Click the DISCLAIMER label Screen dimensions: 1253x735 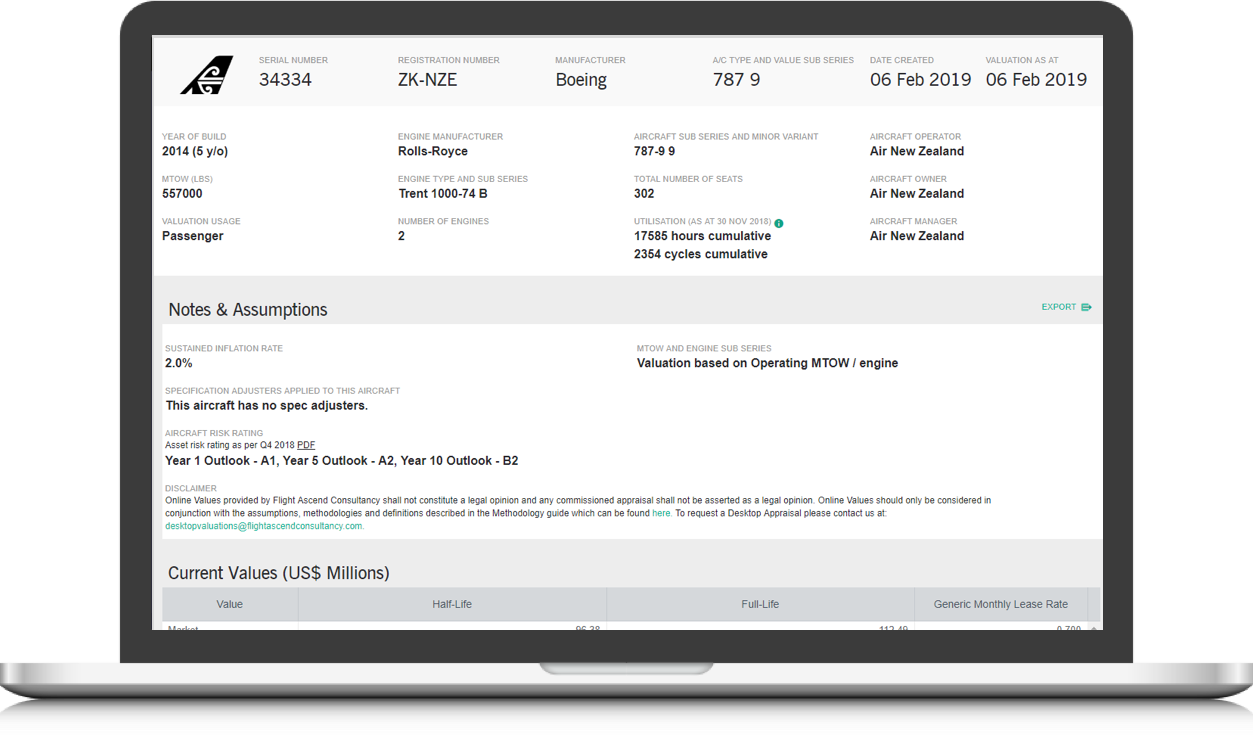click(191, 489)
